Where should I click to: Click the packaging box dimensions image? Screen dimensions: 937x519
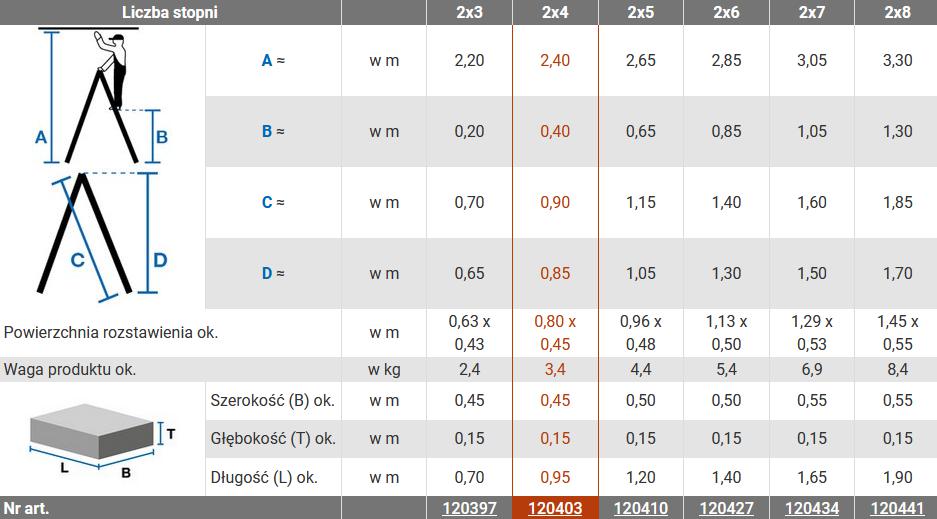pyautogui.click(x=102, y=438)
